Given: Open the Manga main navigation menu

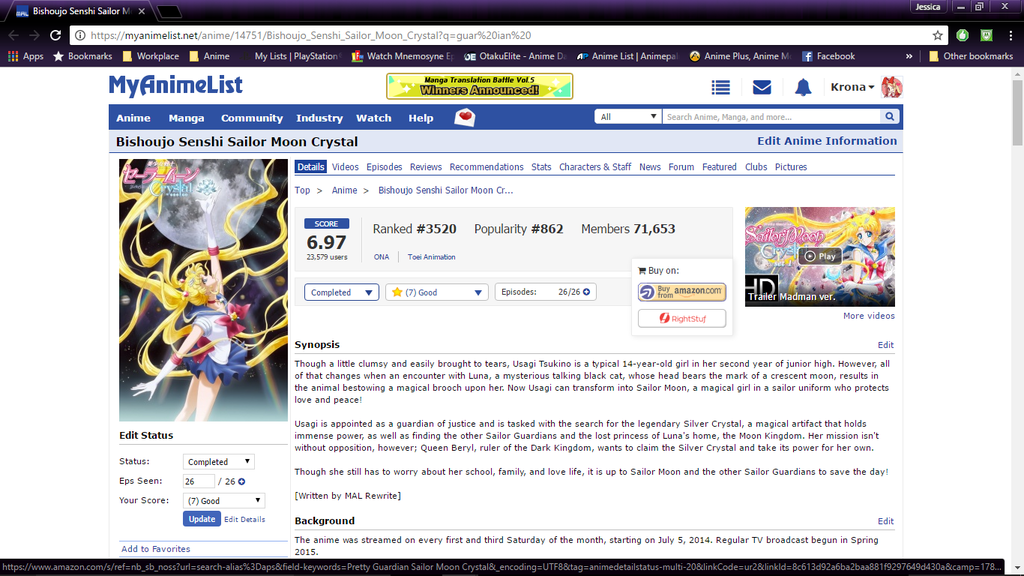Looking at the screenshot, I should [186, 118].
